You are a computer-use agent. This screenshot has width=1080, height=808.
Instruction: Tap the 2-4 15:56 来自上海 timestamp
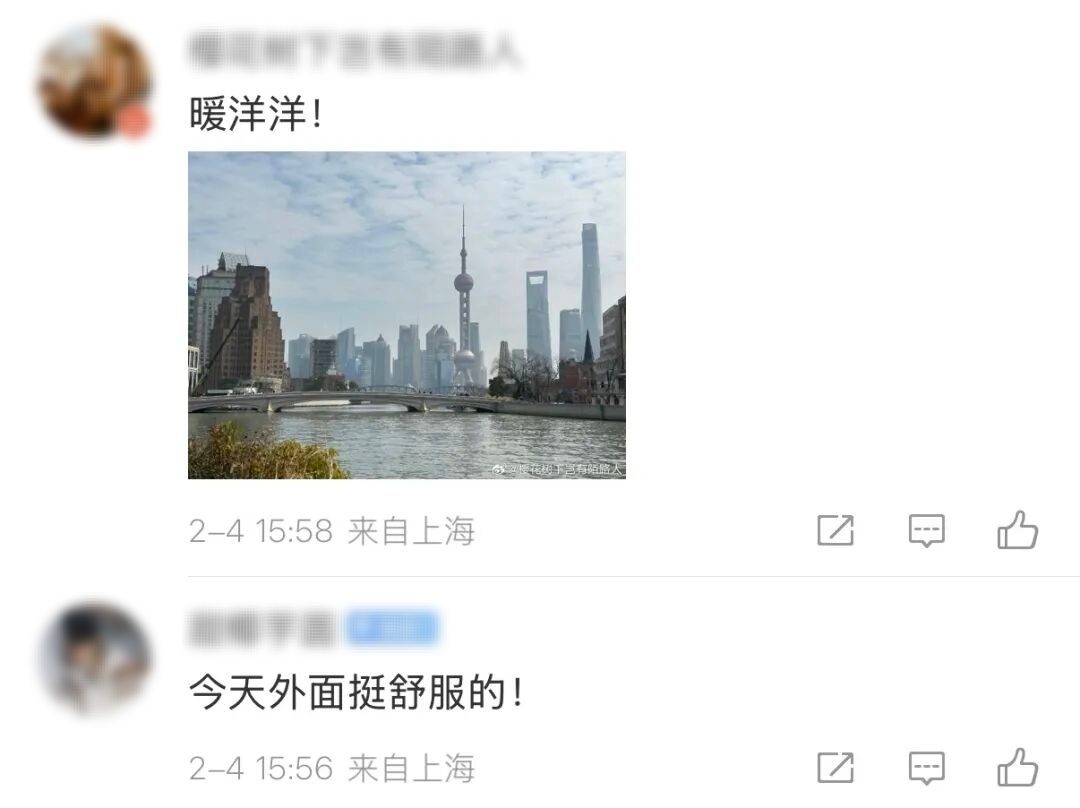332,768
